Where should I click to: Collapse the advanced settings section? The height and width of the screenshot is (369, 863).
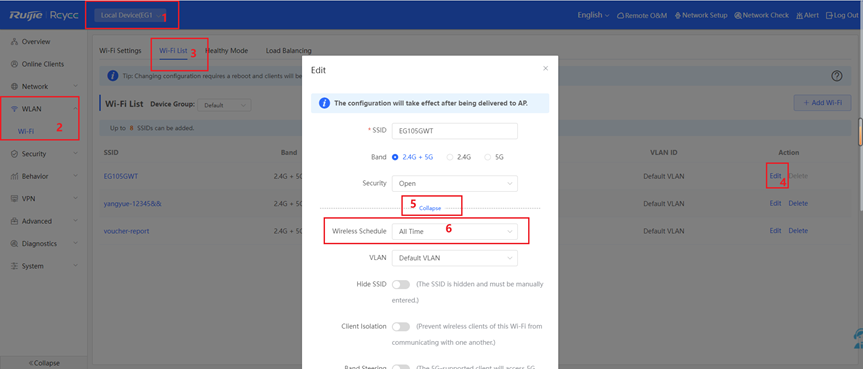430,209
